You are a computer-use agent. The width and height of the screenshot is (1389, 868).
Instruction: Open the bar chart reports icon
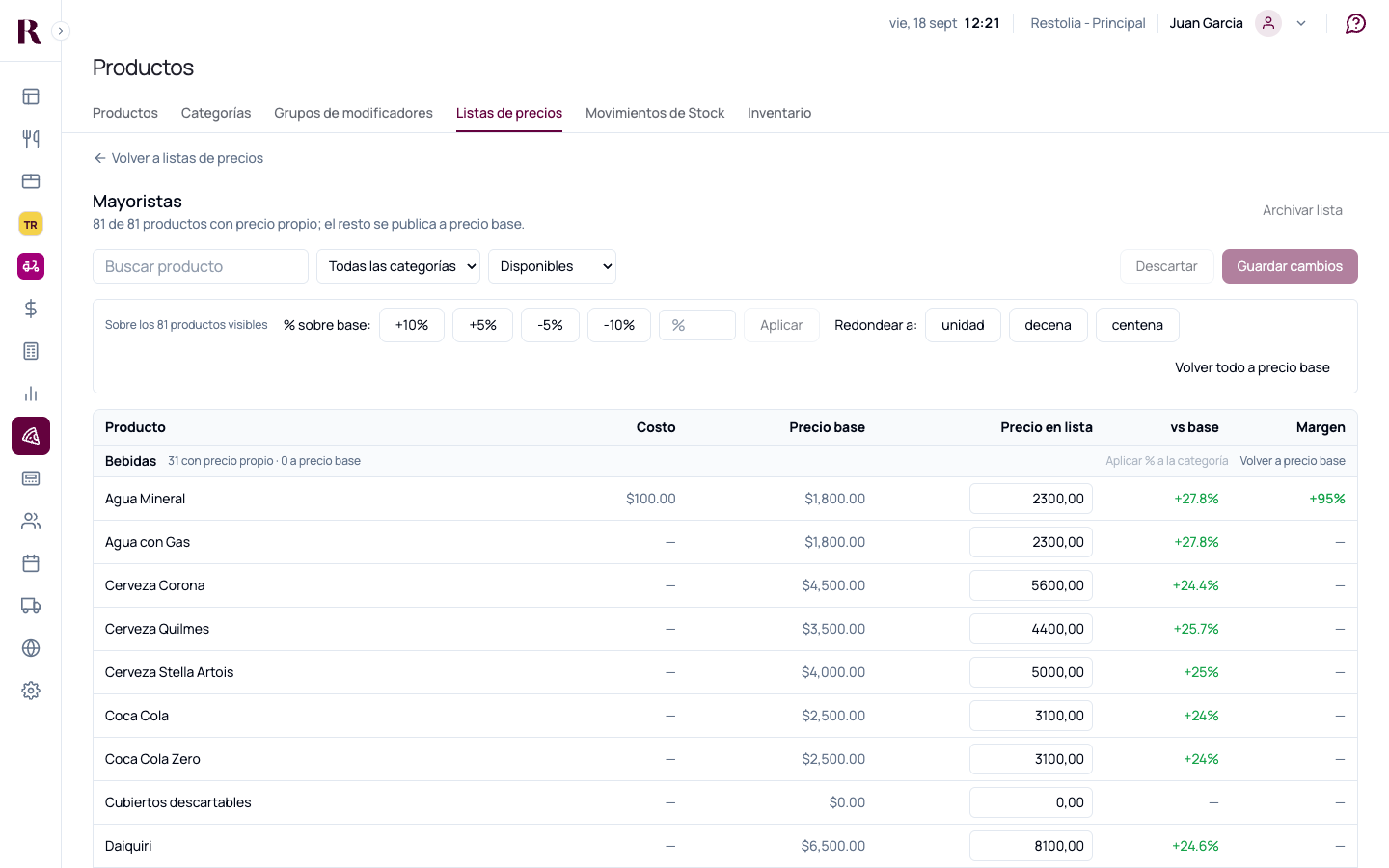click(x=31, y=393)
